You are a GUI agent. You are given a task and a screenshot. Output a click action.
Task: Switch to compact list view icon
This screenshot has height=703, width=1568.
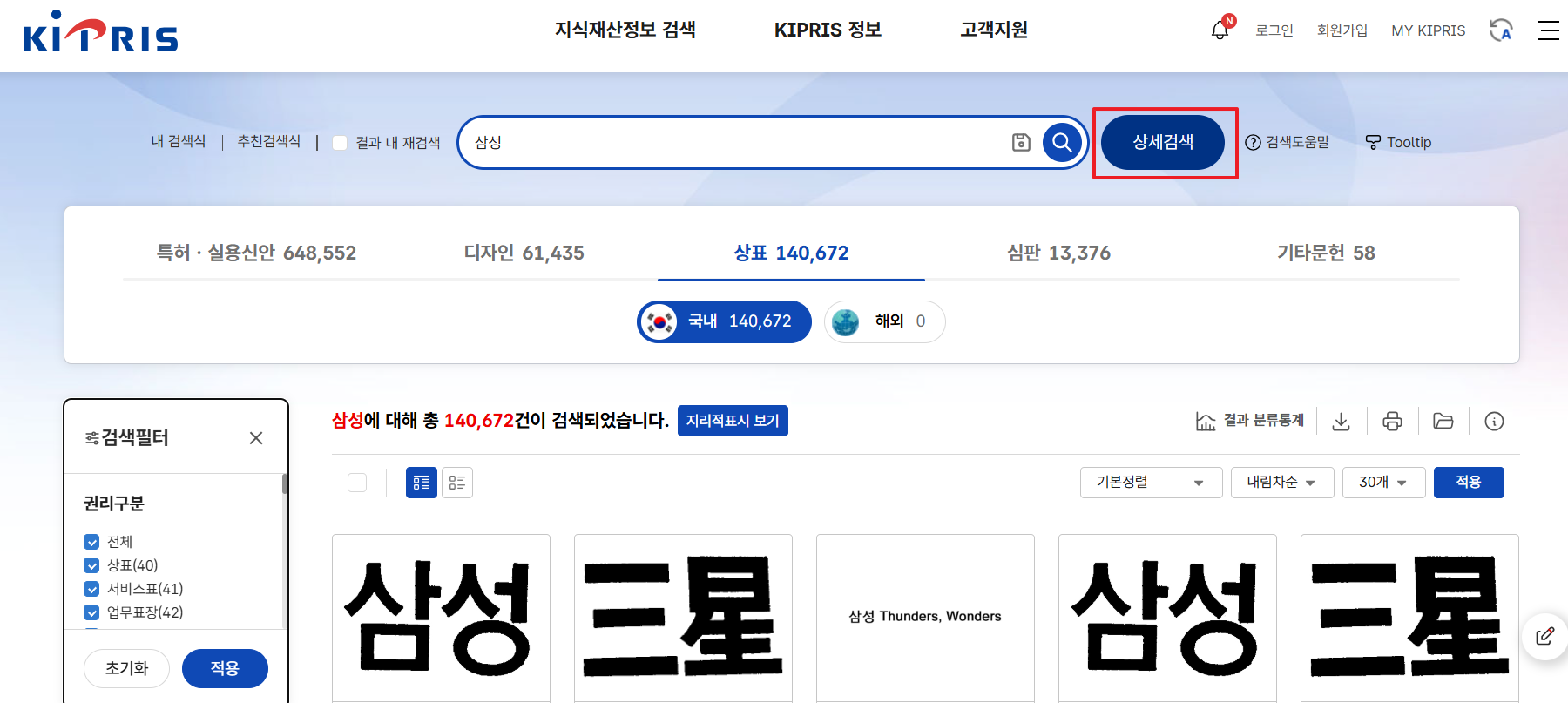[x=457, y=483]
